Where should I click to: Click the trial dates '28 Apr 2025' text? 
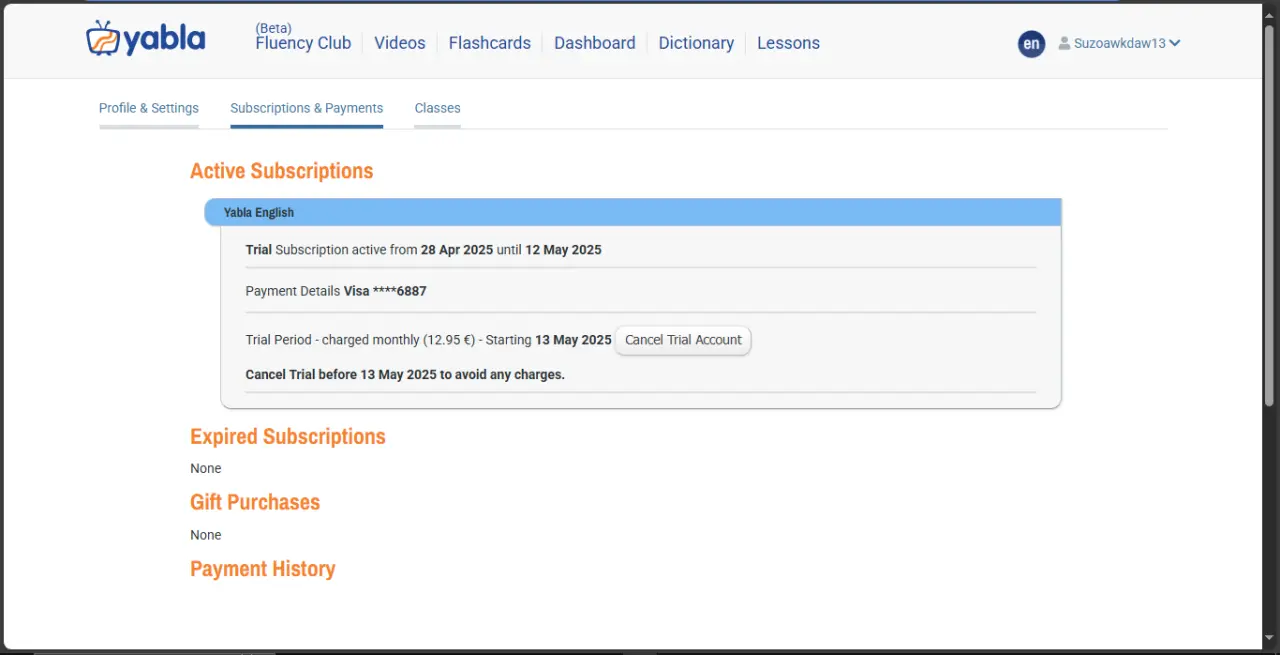click(x=457, y=250)
